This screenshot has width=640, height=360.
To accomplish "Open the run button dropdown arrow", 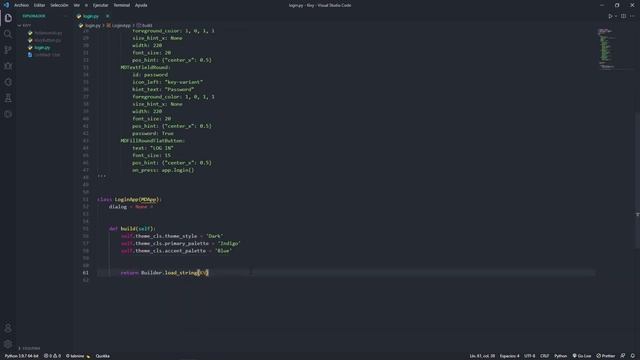I will [x=616, y=16].
